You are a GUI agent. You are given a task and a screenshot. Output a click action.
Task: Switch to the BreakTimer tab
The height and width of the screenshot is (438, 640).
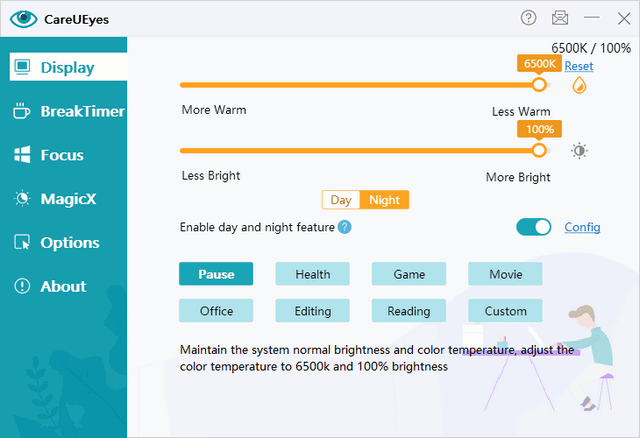68,111
